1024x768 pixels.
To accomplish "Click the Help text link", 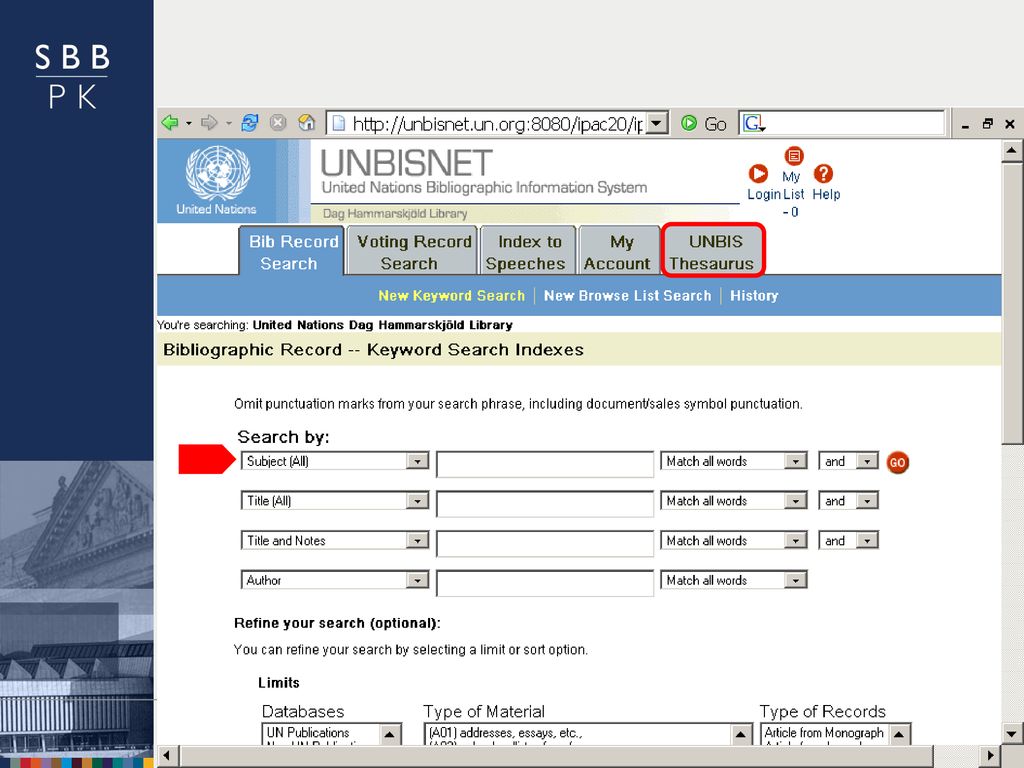I will pos(826,195).
